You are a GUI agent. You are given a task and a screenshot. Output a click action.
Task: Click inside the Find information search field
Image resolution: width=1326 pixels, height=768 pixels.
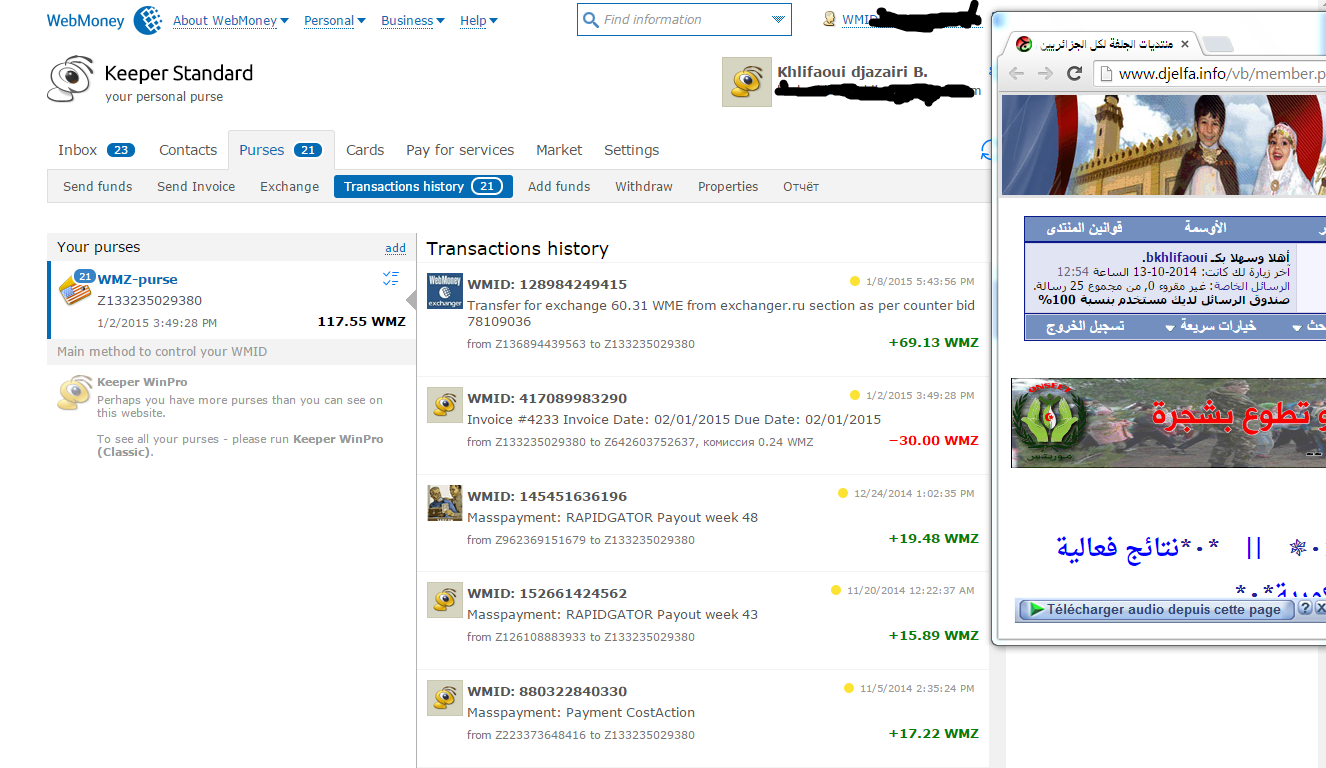tap(684, 20)
